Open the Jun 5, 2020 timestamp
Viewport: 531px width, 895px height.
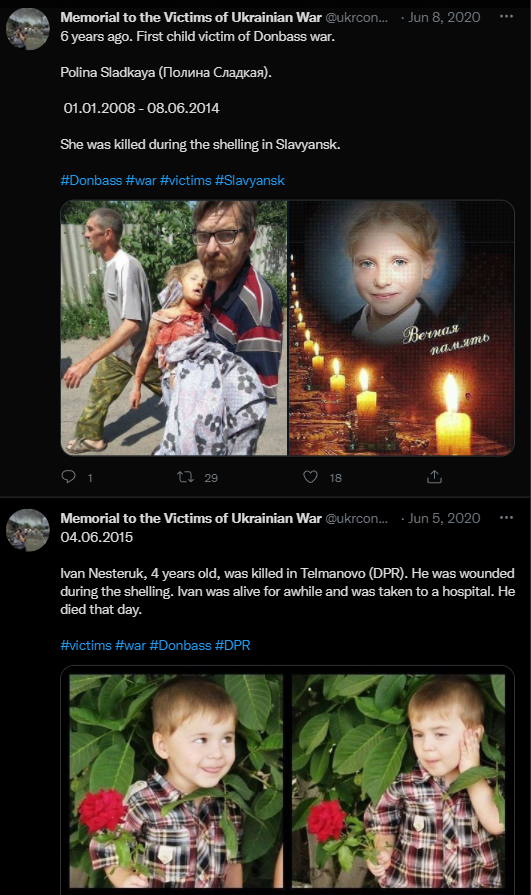444,518
